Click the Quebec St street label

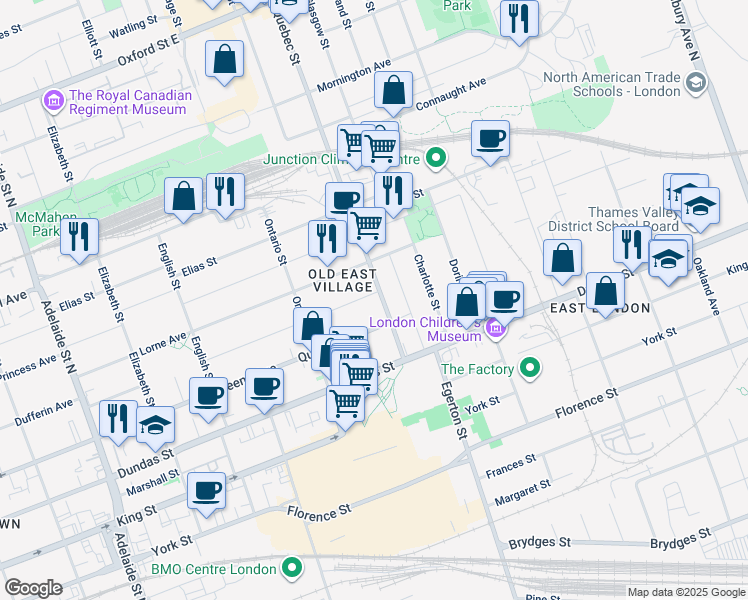coord(287,38)
